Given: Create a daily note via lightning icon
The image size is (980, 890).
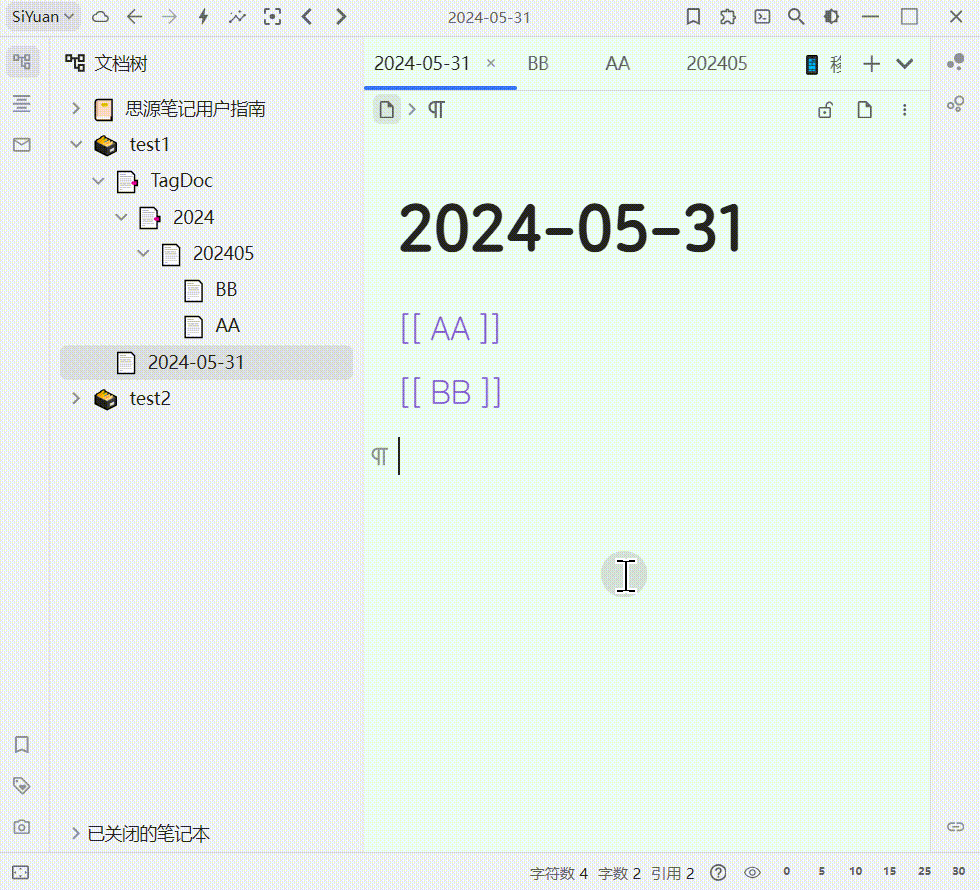Looking at the screenshot, I should tap(204, 16).
